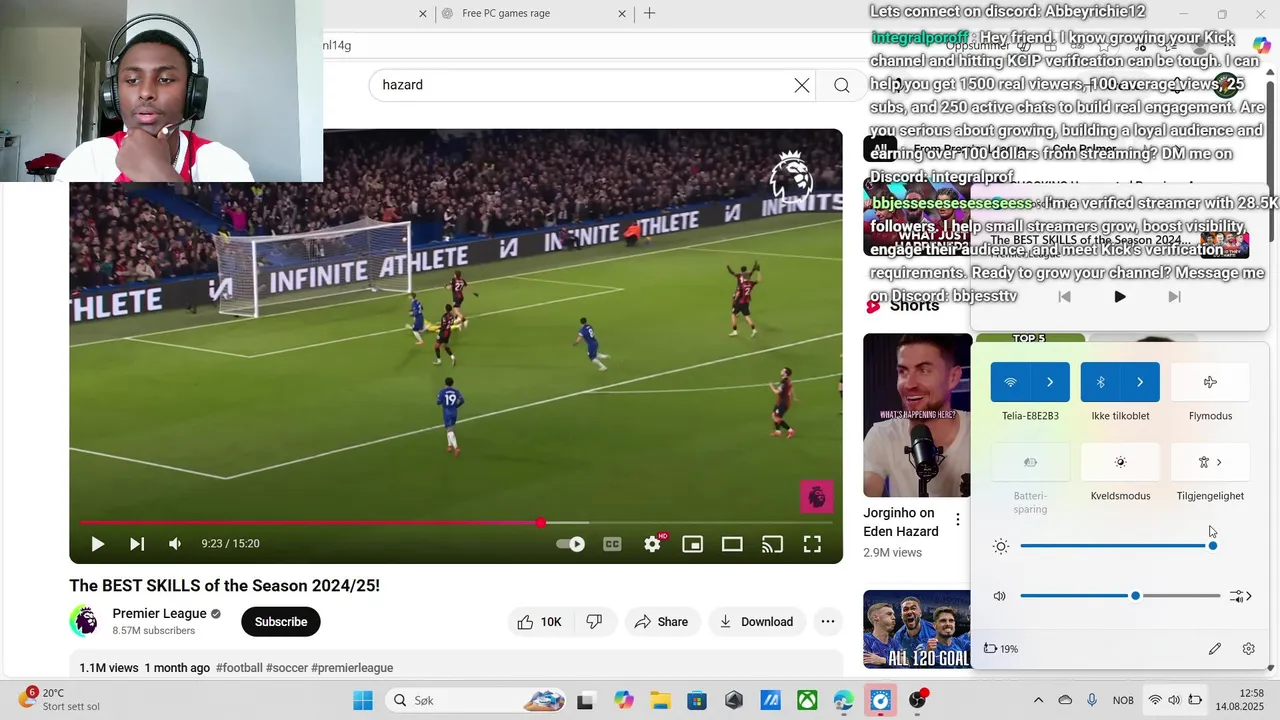Open a new browser tab
The width and height of the screenshot is (1280, 720).
650,13
